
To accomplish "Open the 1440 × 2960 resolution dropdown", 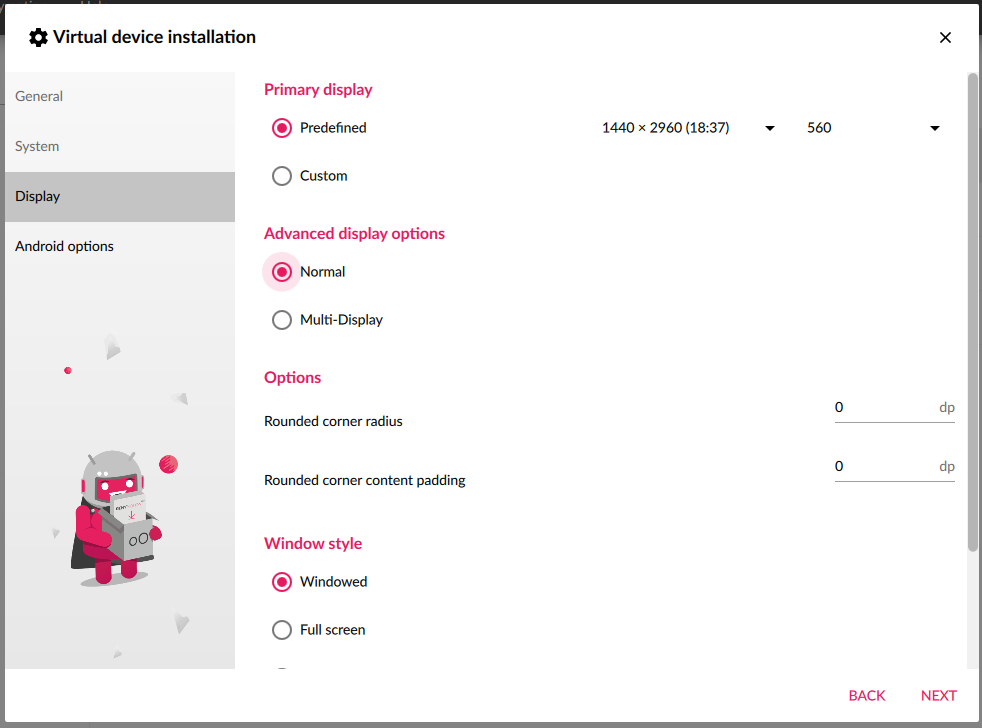I will point(688,128).
